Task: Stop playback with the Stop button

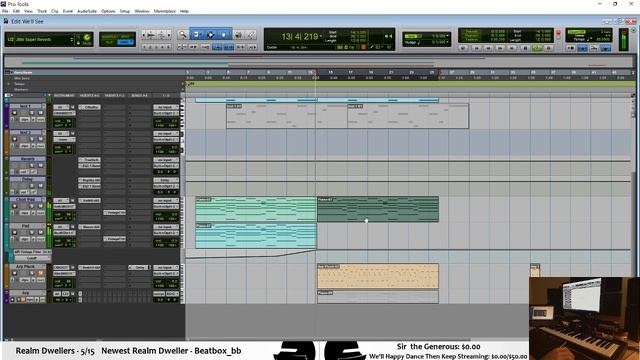Action: 525,48
